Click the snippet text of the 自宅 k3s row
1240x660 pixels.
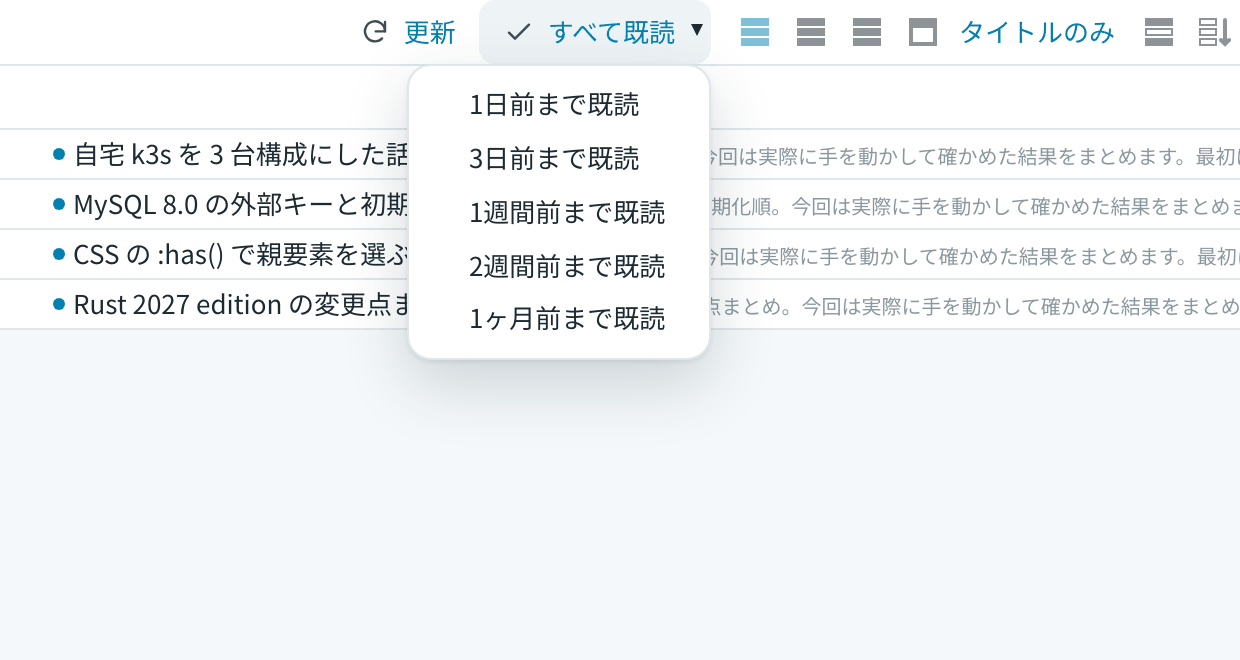point(975,156)
